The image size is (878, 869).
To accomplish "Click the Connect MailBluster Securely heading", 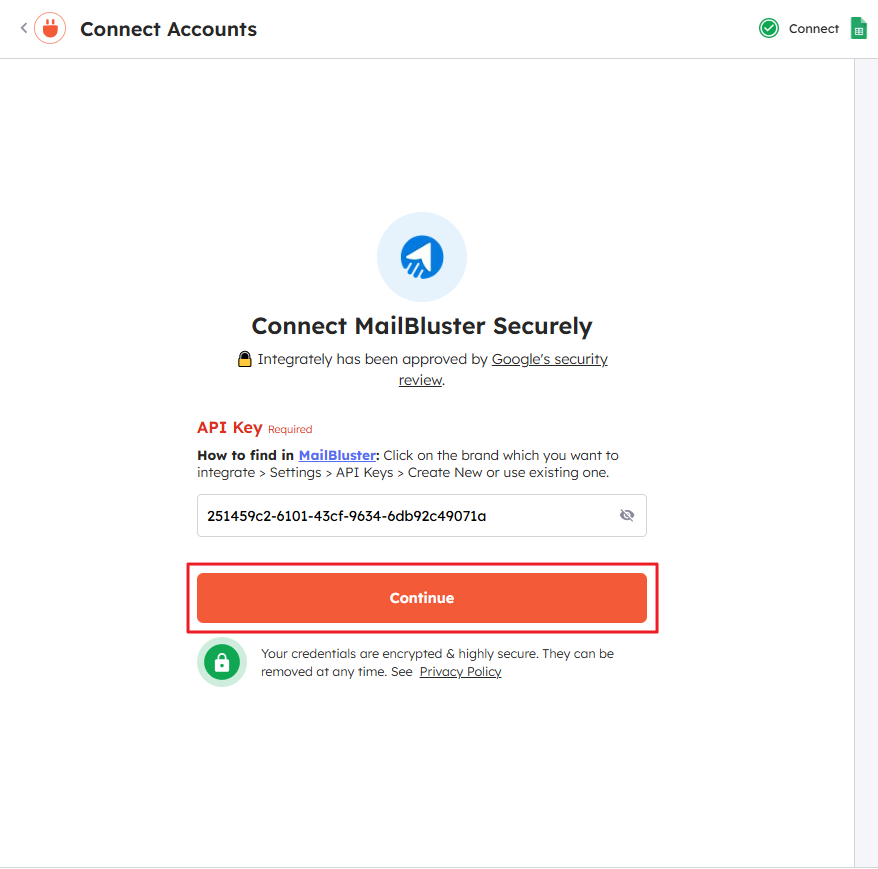I will click(x=421, y=326).
